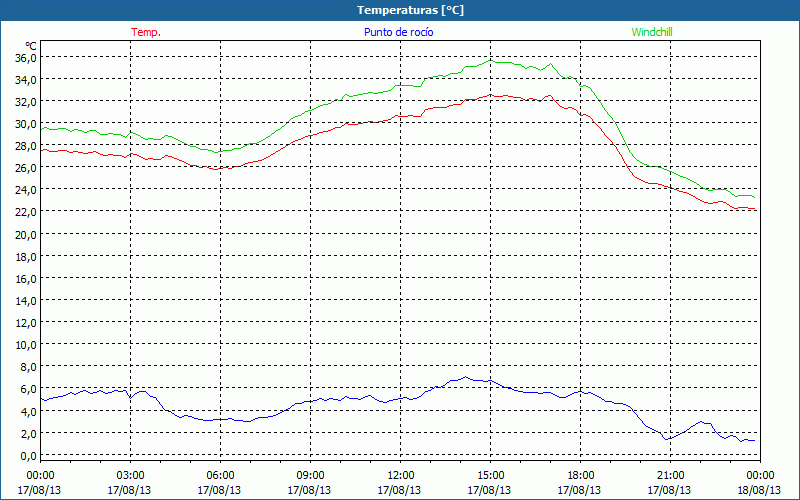Click the '34,0' y-axis value

pyautogui.click(x=26, y=80)
